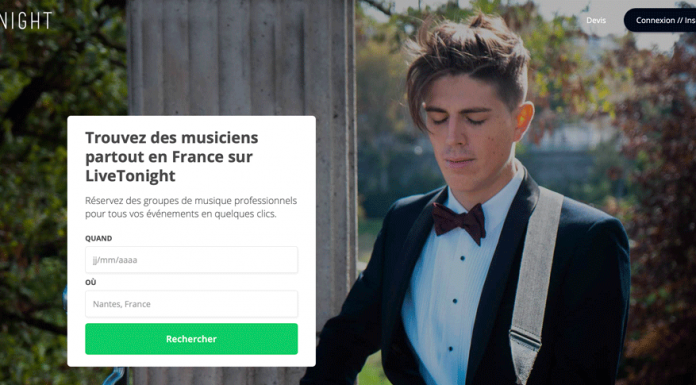
Task: Click the musician's face in hero photo
Action: click(x=466, y=131)
